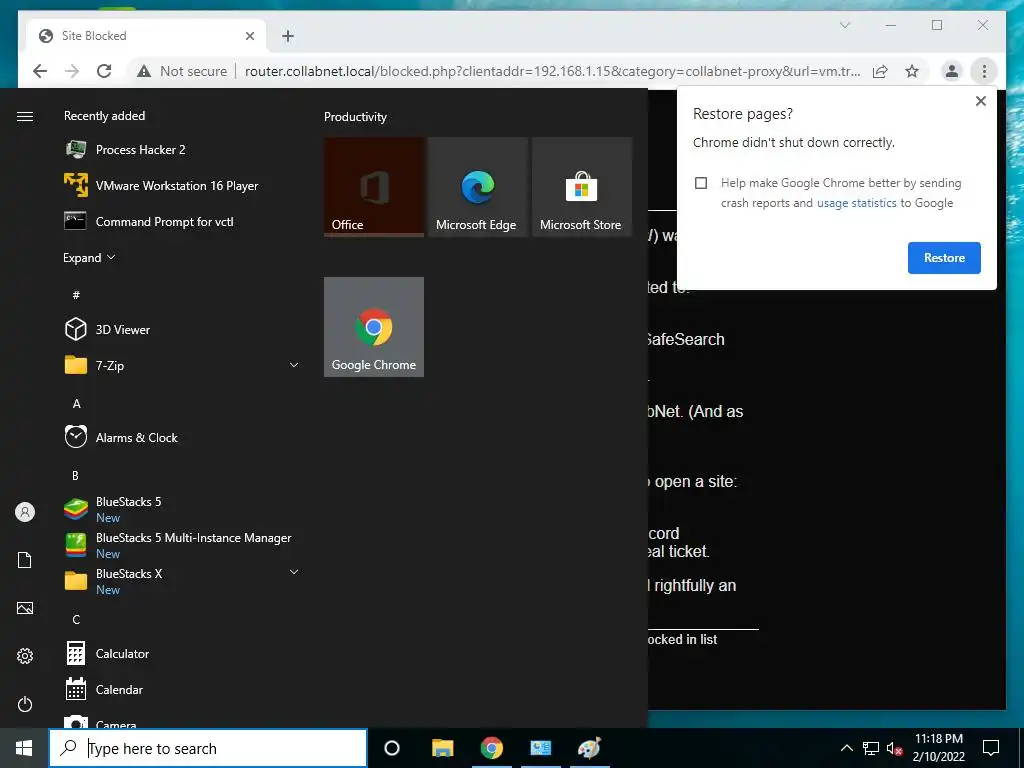Jump to letter A section header
Screen dimensions: 1024x768
[x=76, y=404]
